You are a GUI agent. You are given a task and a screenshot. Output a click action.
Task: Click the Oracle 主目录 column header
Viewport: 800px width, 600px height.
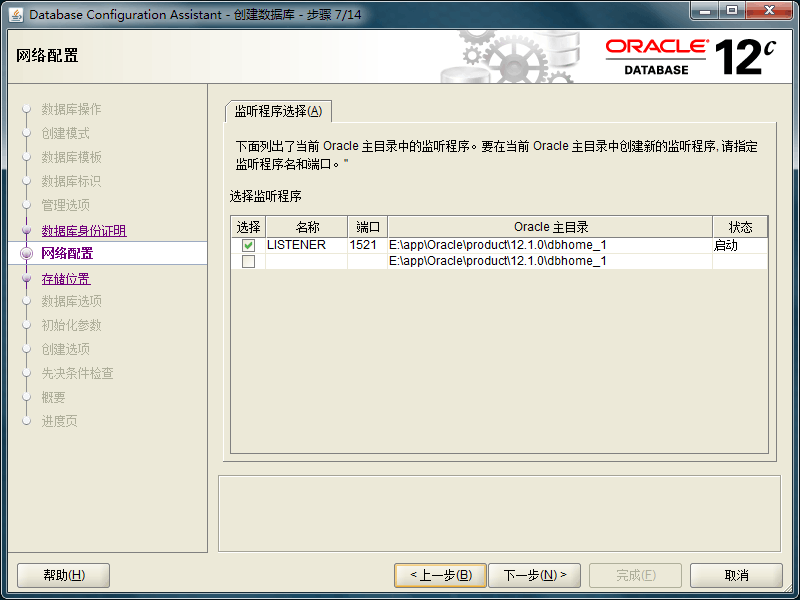(x=550, y=227)
